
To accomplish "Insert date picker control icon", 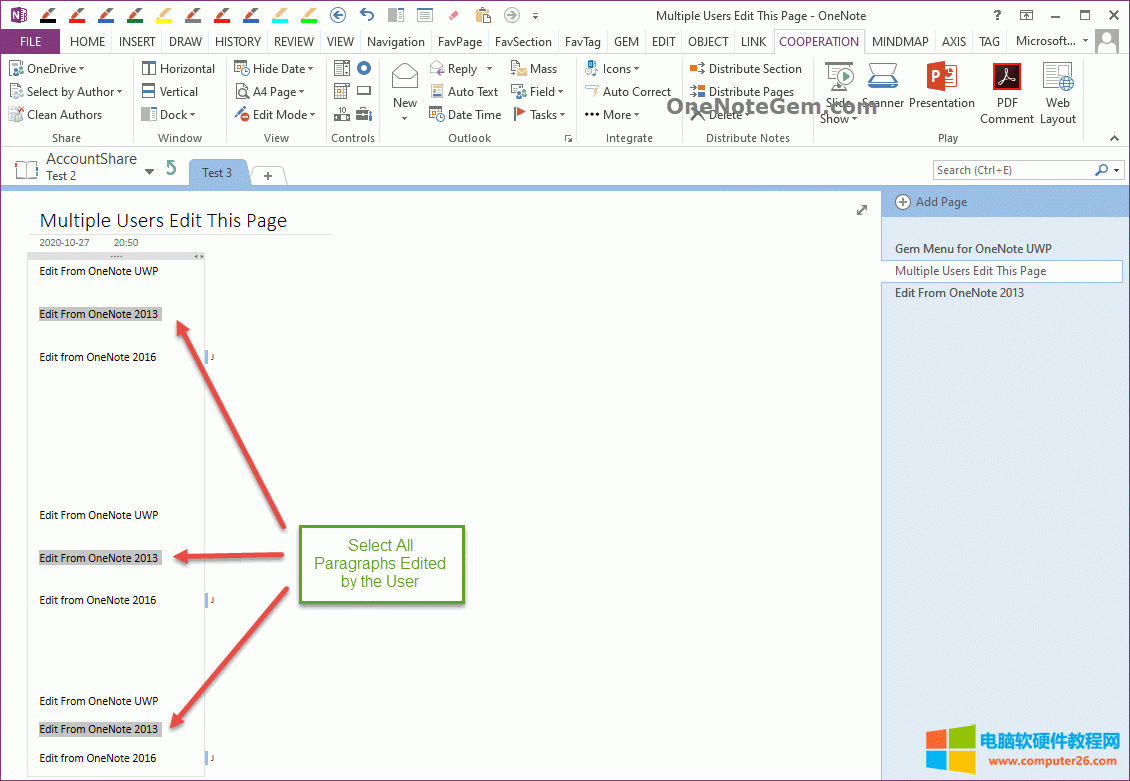I will point(342,92).
